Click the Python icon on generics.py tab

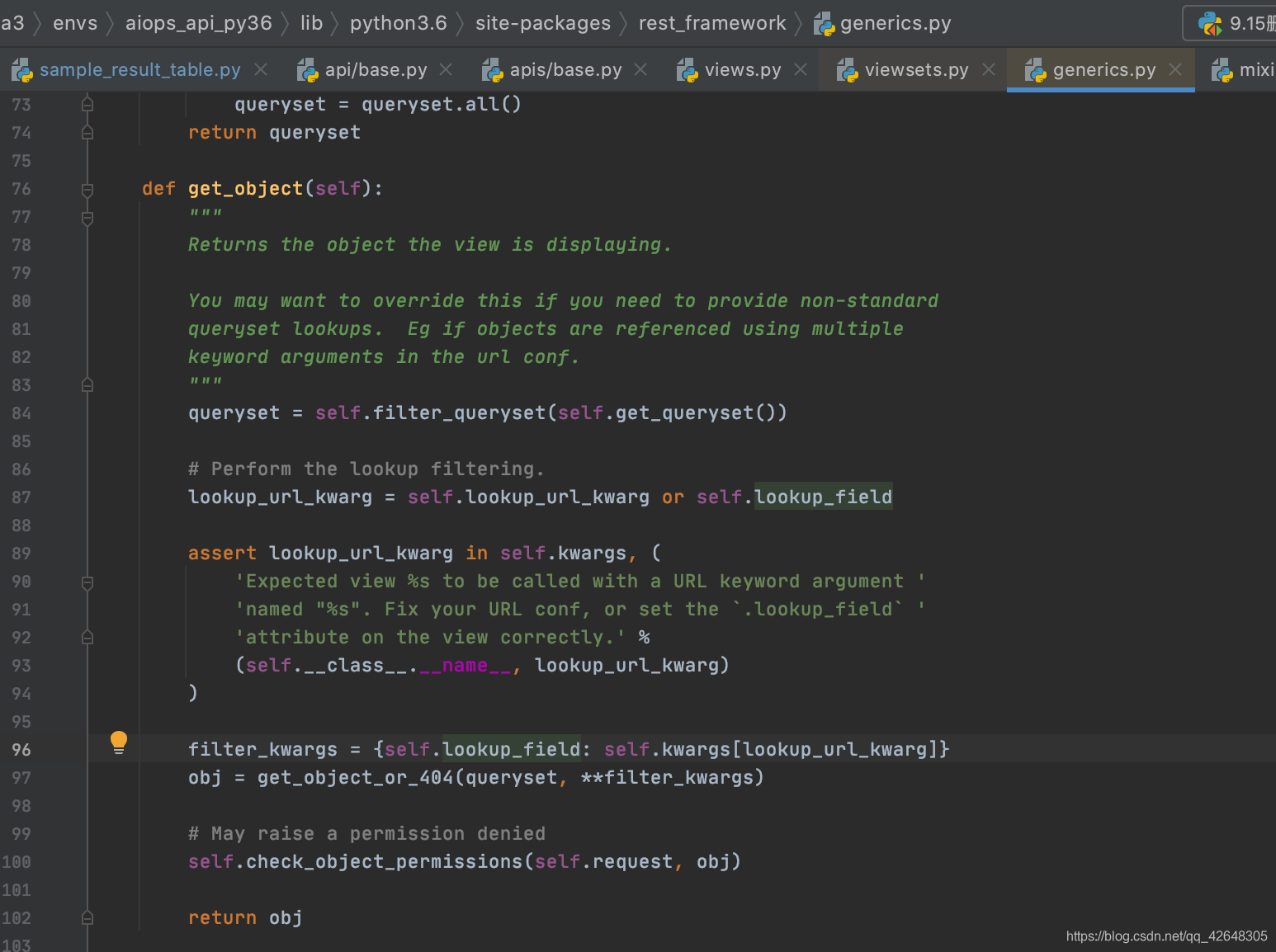coord(1036,71)
